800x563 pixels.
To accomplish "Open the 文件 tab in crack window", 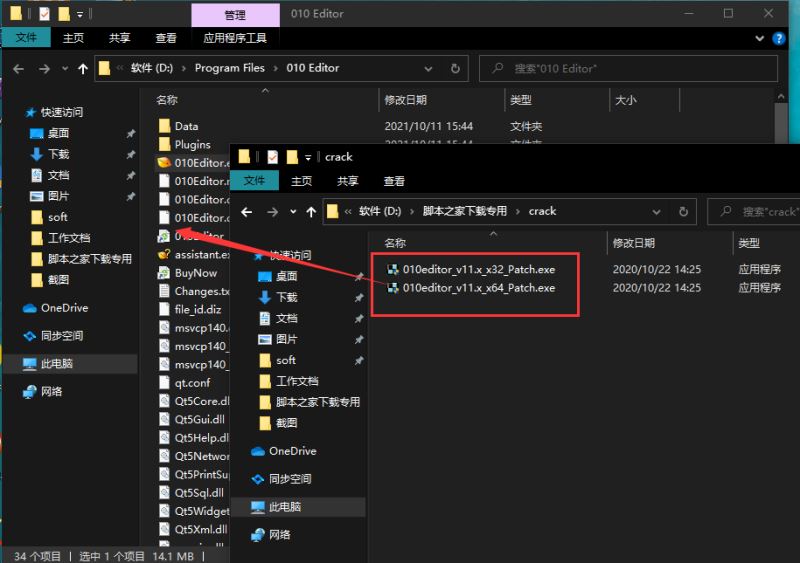I will (254, 181).
